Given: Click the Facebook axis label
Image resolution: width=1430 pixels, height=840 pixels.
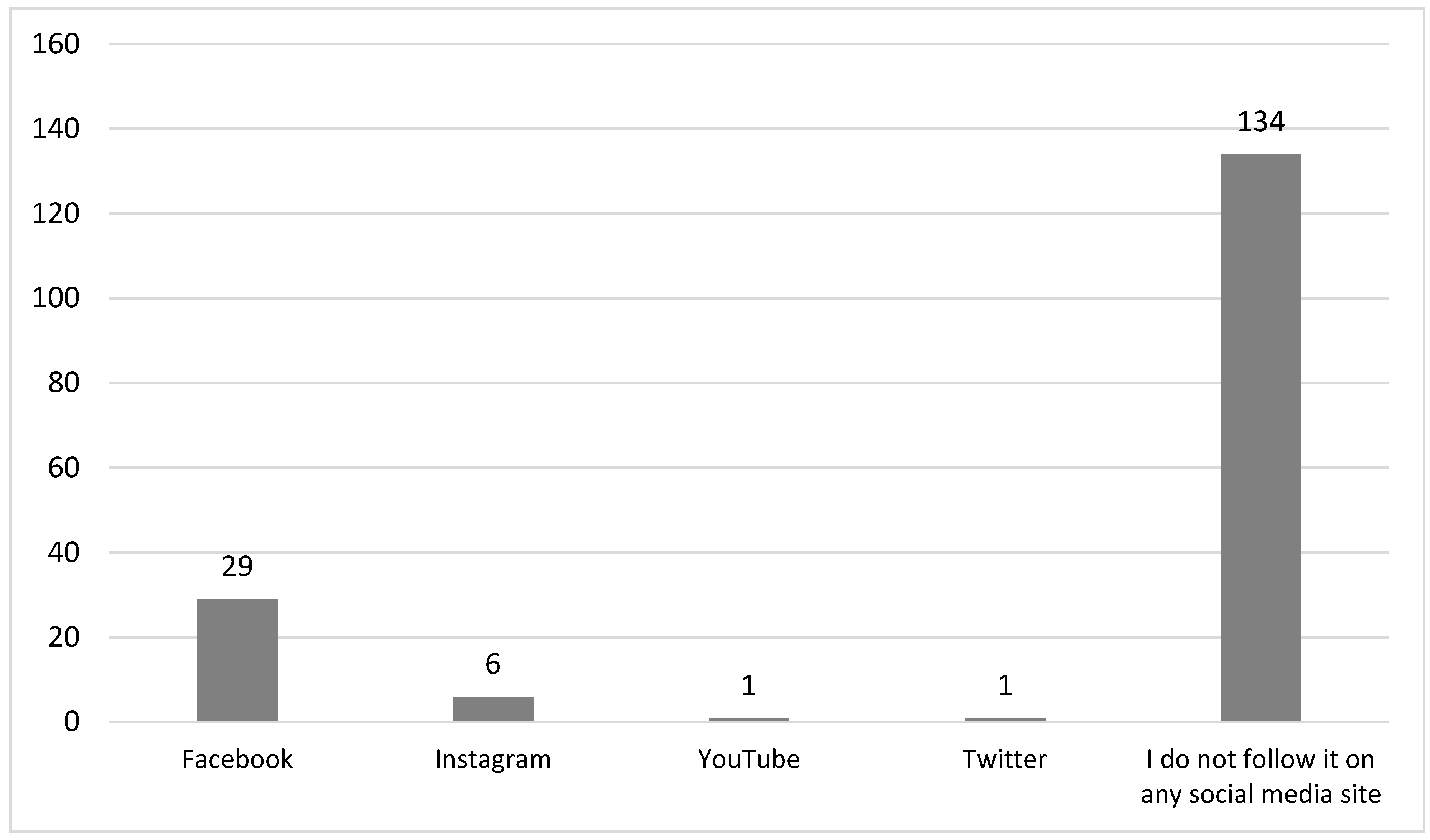Looking at the screenshot, I should [237, 759].
